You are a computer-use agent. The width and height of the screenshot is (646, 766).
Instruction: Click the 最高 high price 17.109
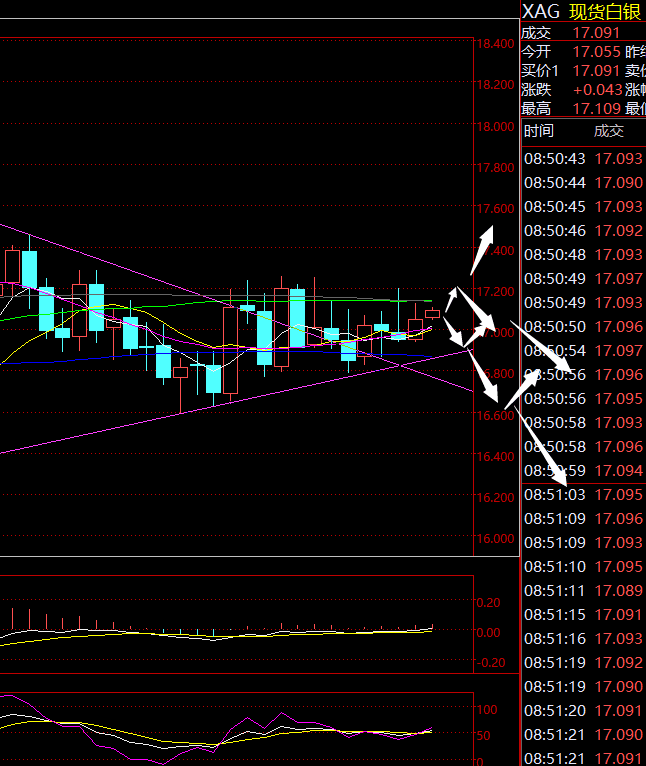[x=596, y=108]
